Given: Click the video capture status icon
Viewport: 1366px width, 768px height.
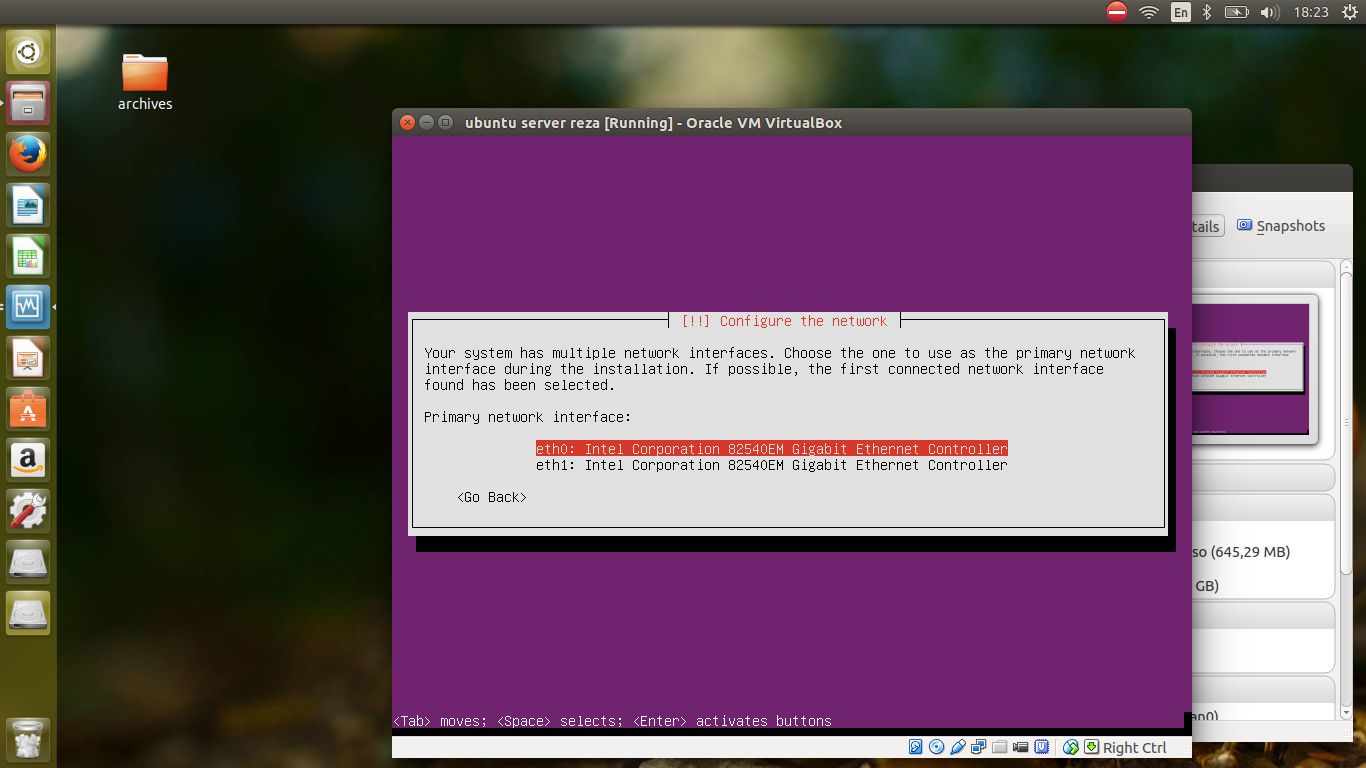Looking at the screenshot, I should [1021, 747].
